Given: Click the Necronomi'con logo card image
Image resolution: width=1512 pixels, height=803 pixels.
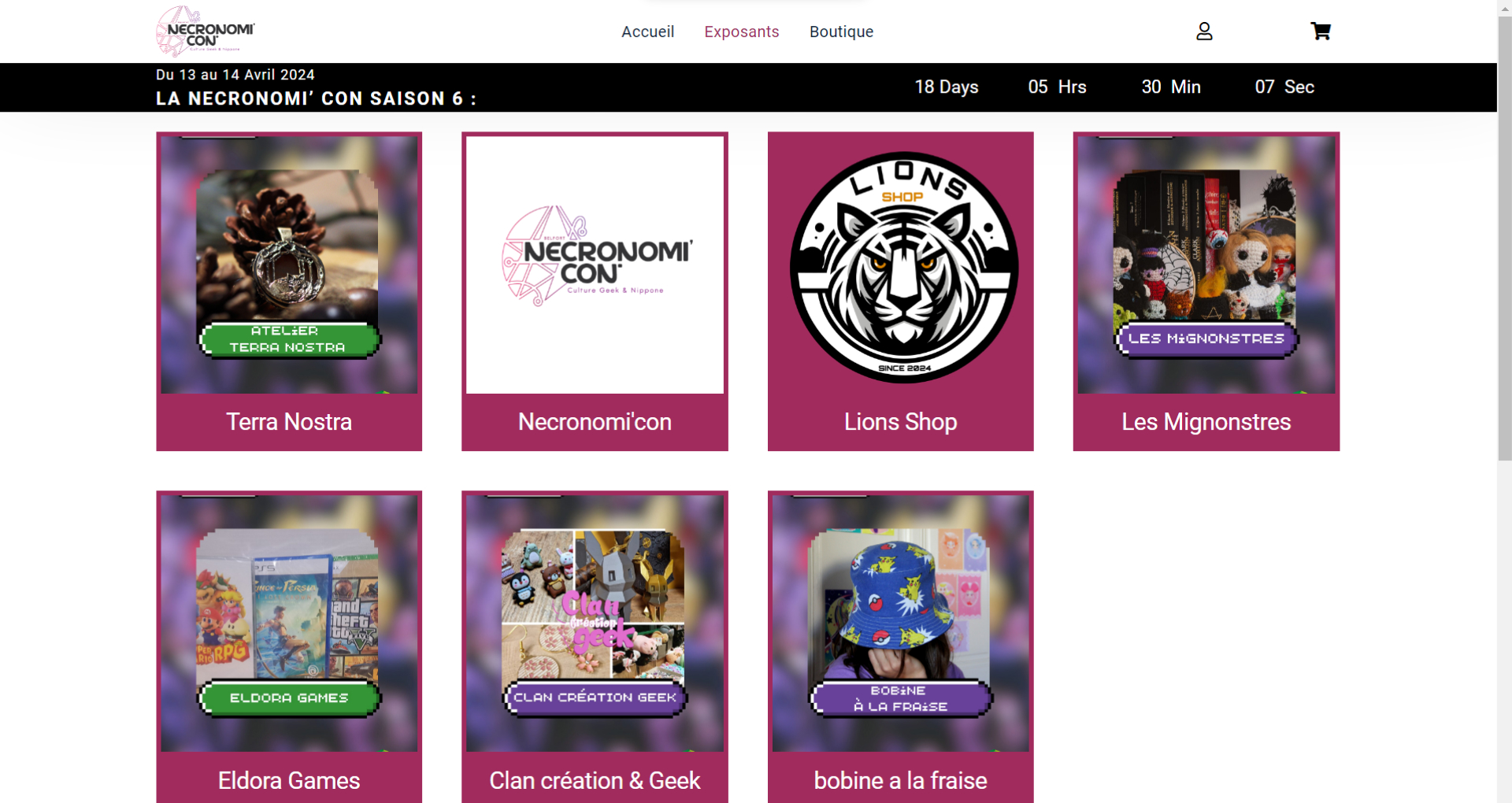Looking at the screenshot, I should click(595, 265).
